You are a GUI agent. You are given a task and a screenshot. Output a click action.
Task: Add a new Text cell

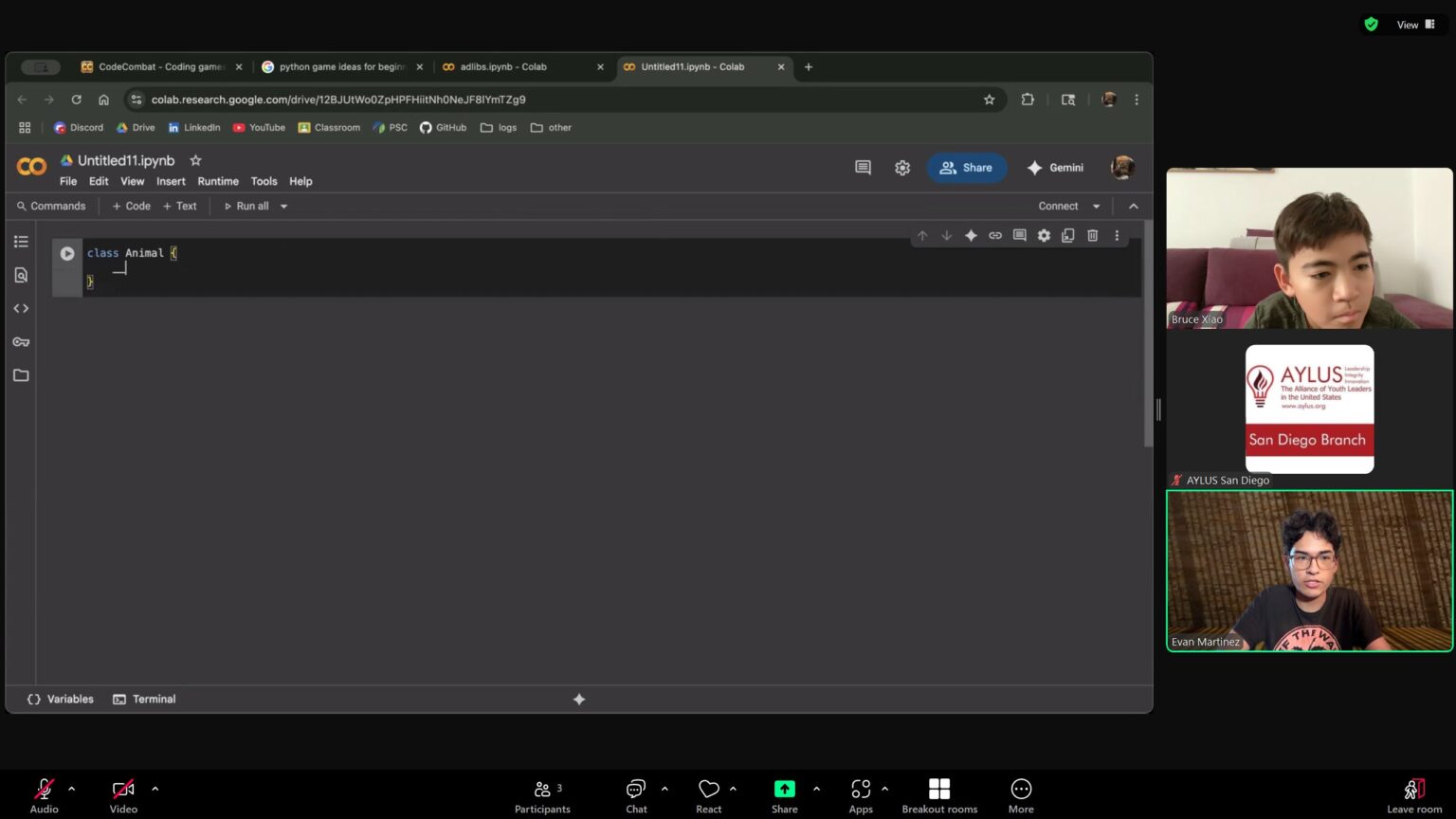pyautogui.click(x=180, y=206)
